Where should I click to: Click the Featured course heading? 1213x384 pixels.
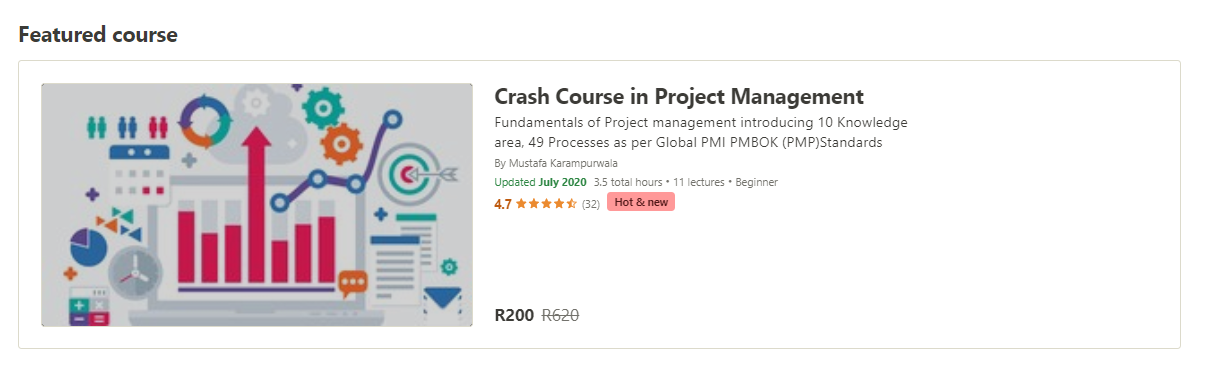pos(98,35)
